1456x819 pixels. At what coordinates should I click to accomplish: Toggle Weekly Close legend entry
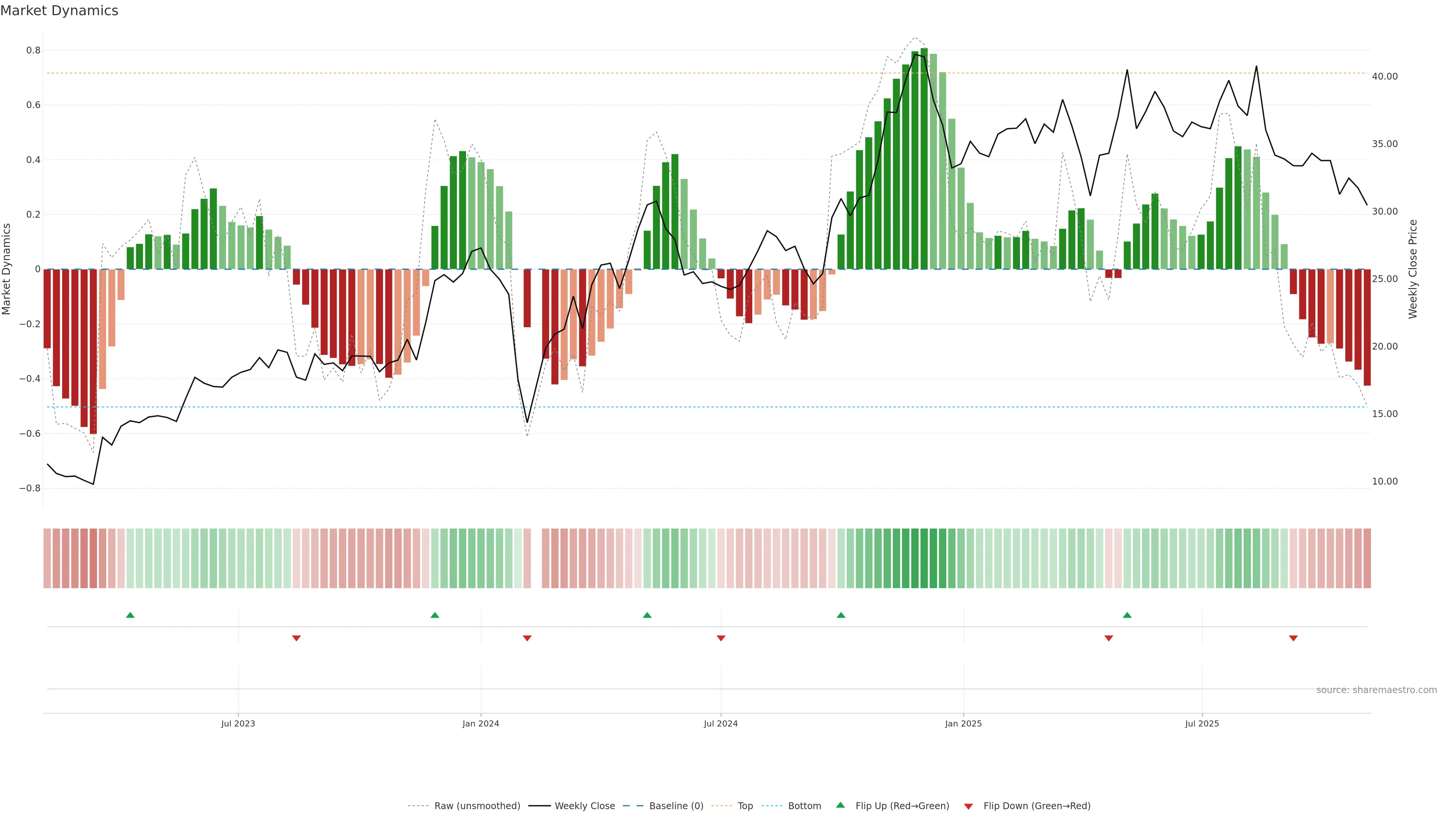pos(584,806)
